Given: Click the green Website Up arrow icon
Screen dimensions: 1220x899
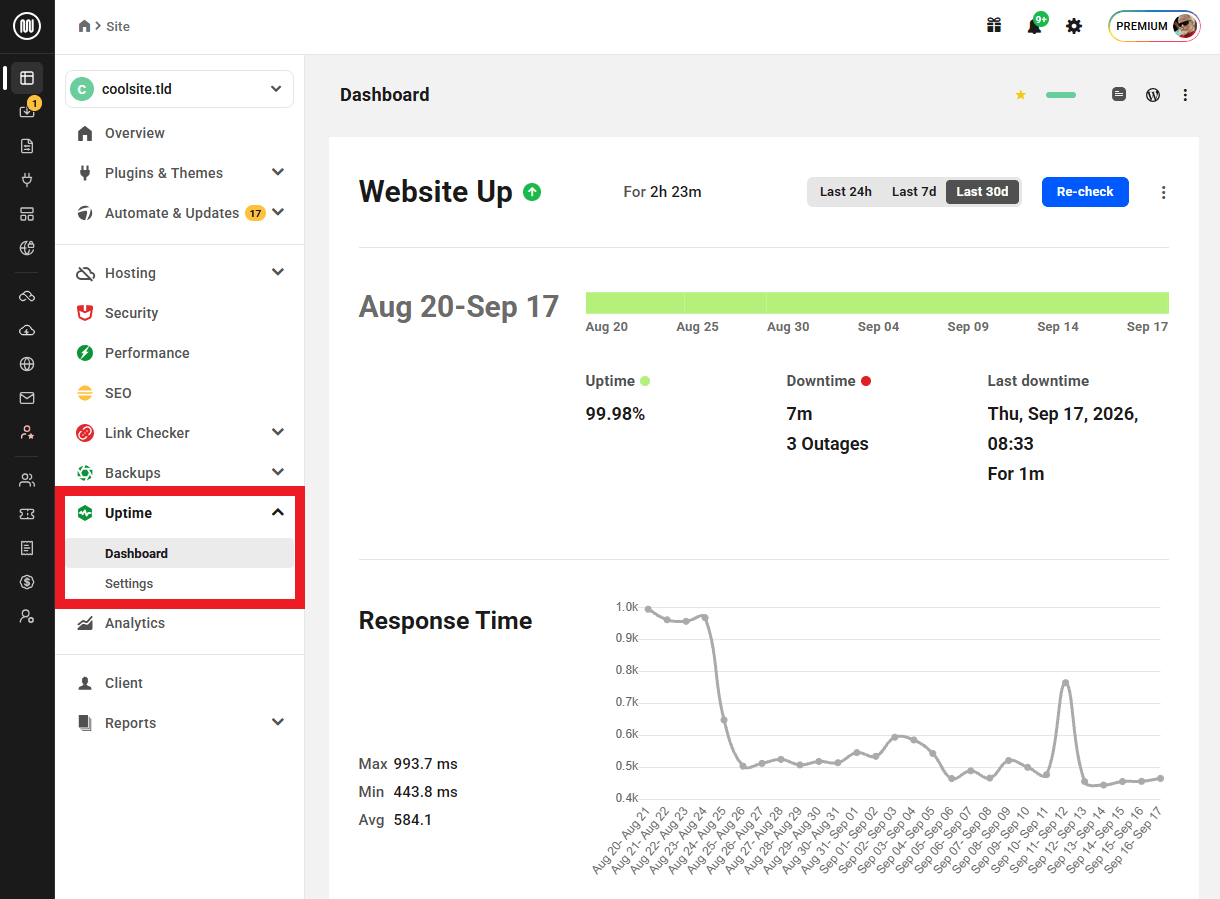Looking at the screenshot, I should (x=532, y=192).
